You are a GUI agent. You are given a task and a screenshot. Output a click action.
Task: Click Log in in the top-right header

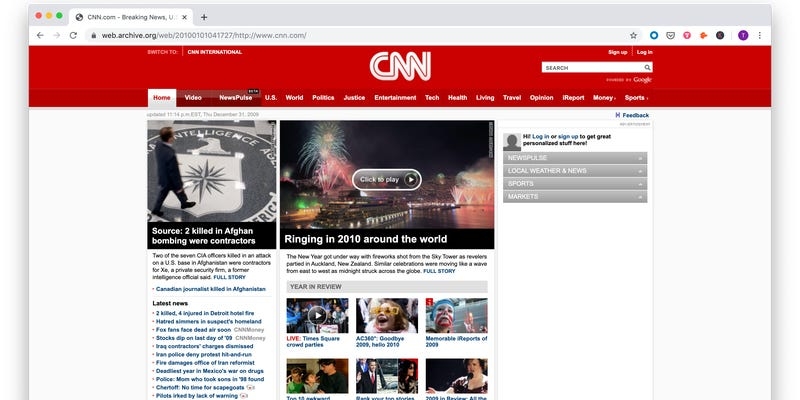[x=644, y=52]
